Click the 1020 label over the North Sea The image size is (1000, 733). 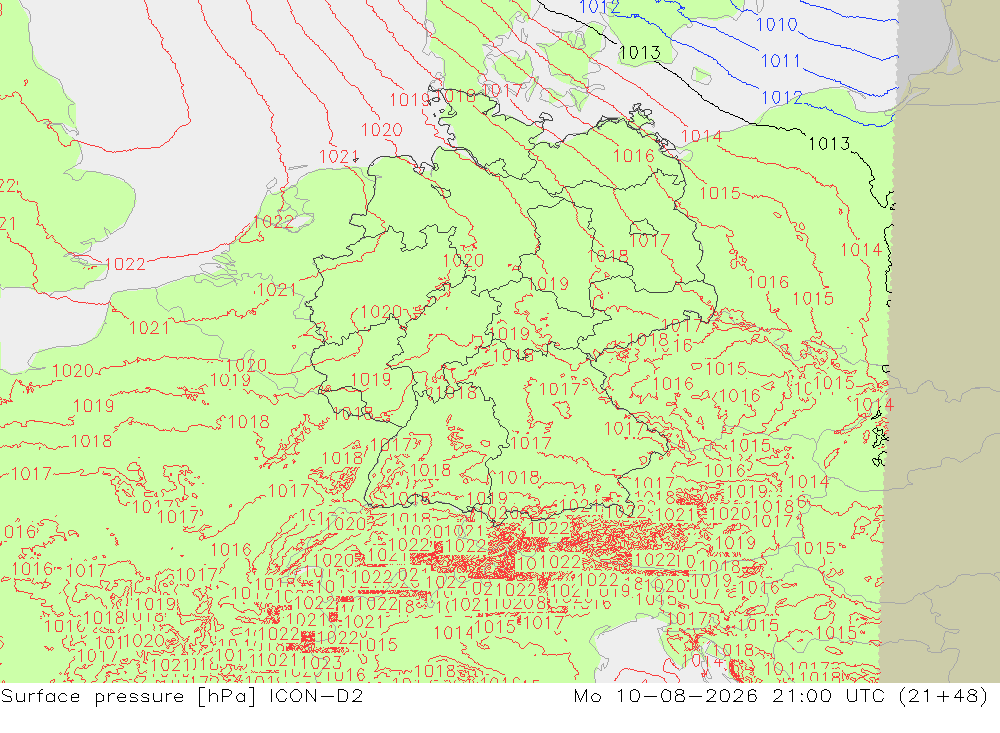tap(381, 130)
